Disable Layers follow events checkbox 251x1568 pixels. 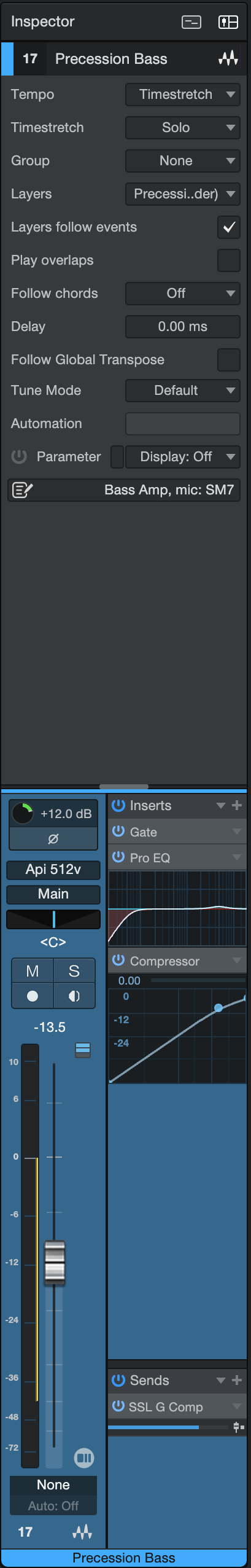(229, 227)
